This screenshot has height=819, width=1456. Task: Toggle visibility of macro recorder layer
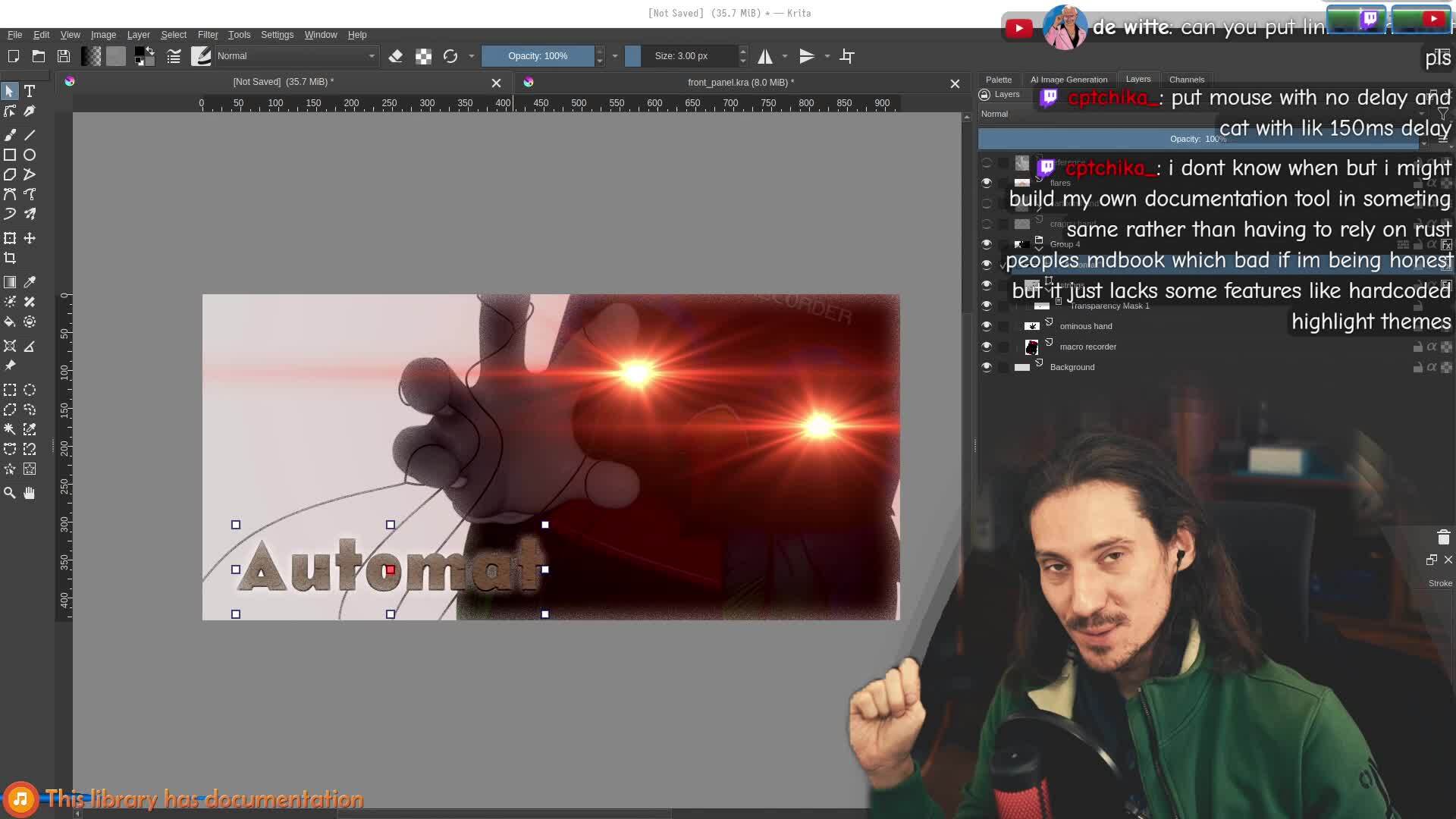[987, 347]
